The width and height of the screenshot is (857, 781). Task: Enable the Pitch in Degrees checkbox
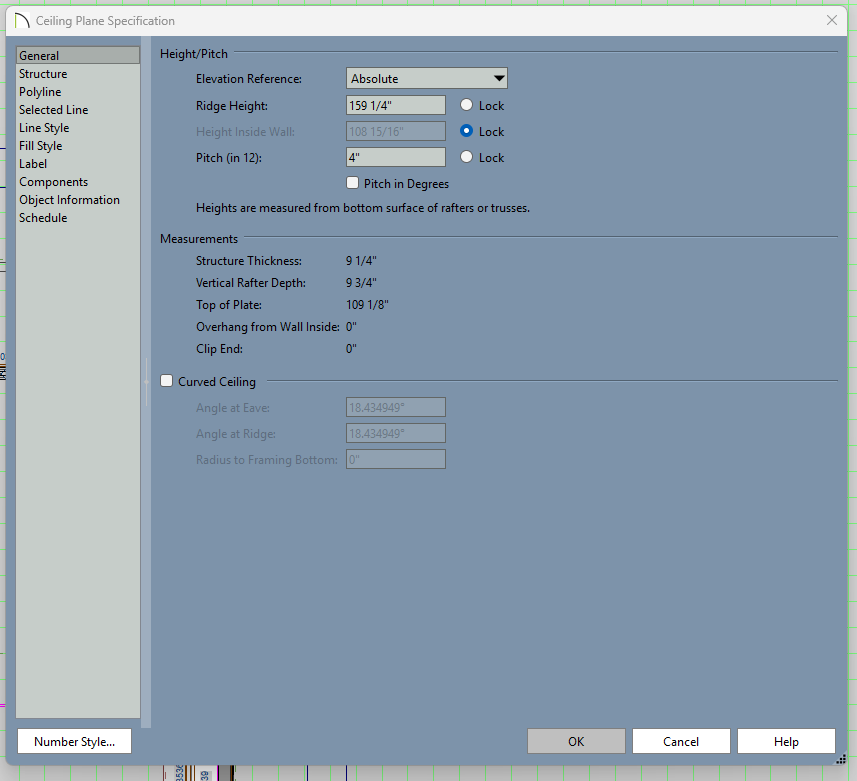click(x=352, y=183)
